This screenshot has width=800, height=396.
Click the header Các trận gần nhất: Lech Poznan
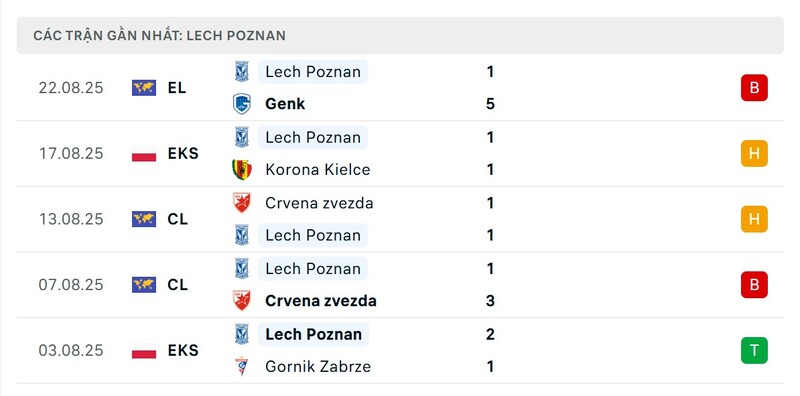159,36
